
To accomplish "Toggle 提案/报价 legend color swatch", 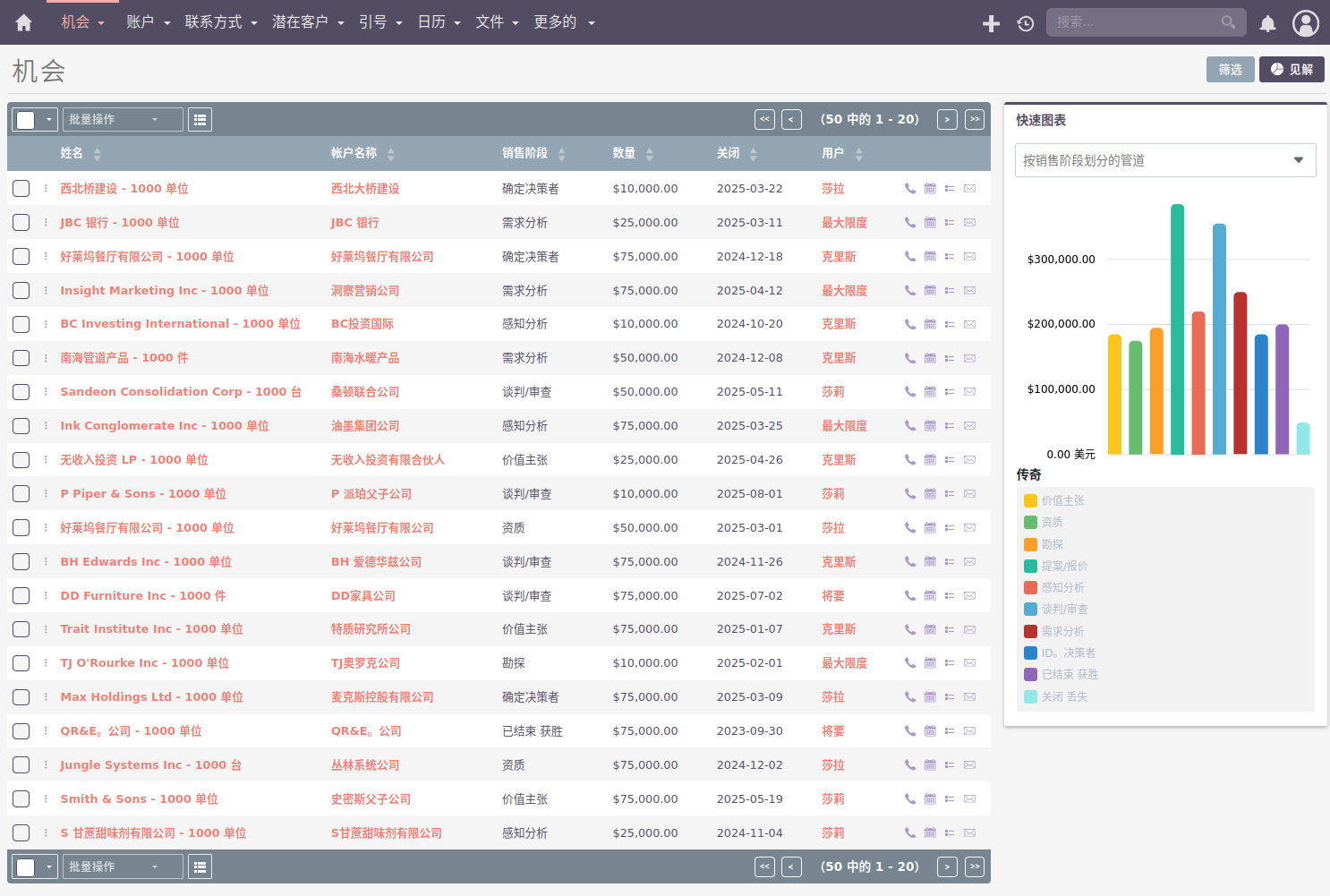I will click(1030, 566).
